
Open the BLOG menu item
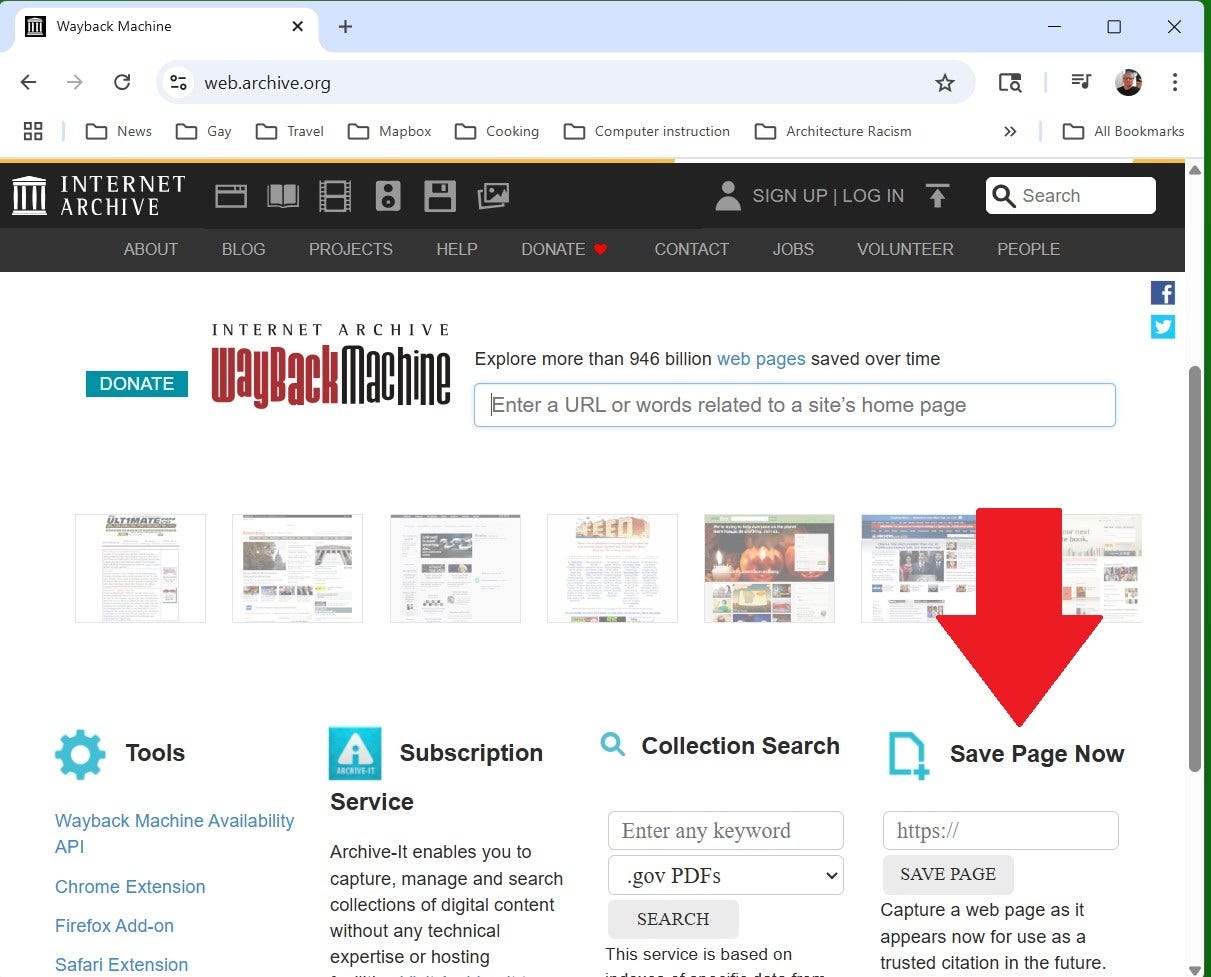tap(244, 250)
